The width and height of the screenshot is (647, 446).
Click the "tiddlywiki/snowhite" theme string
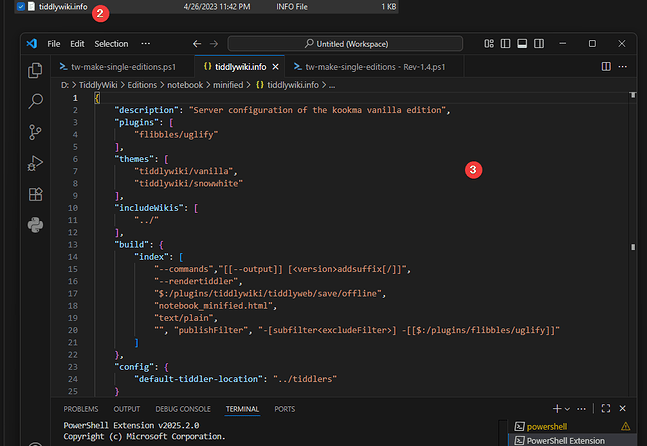tap(189, 183)
